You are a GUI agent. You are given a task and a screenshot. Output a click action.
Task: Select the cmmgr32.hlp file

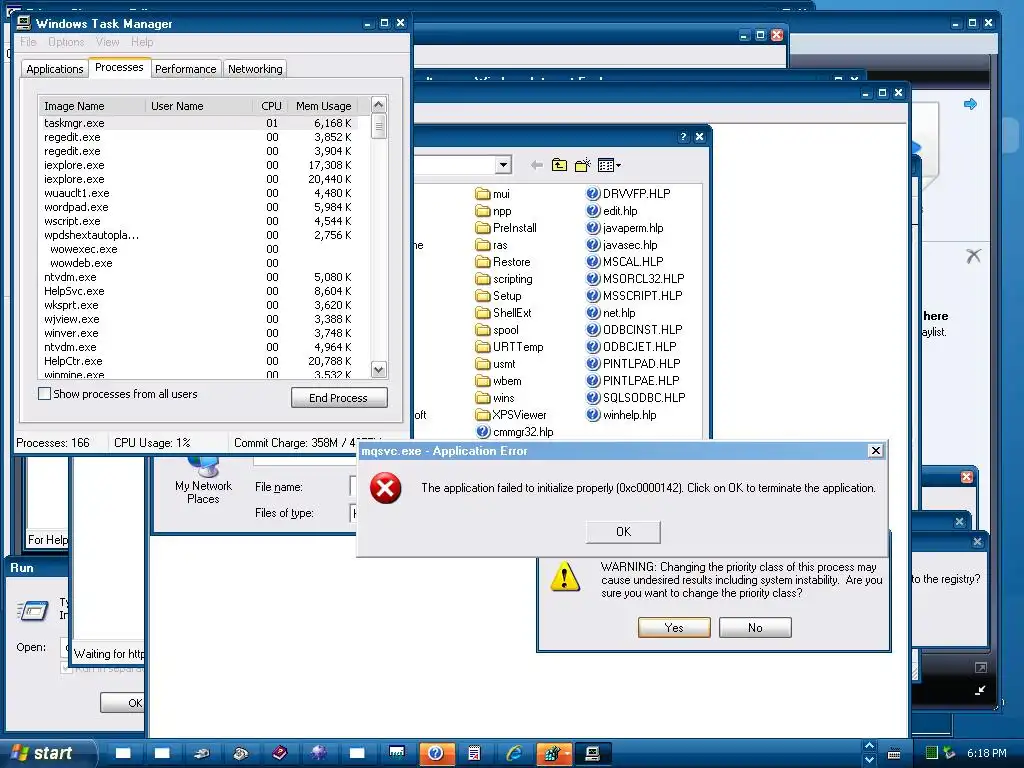[x=515, y=432]
